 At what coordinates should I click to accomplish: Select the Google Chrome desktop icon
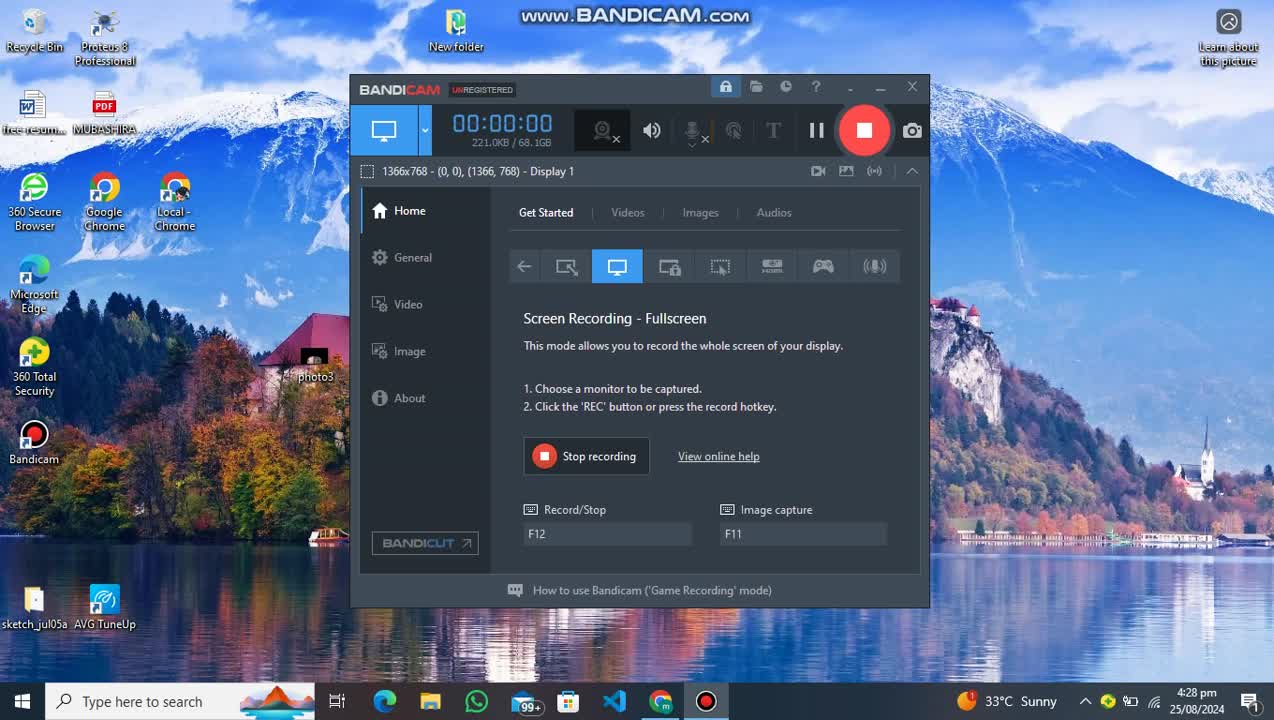coord(104,202)
